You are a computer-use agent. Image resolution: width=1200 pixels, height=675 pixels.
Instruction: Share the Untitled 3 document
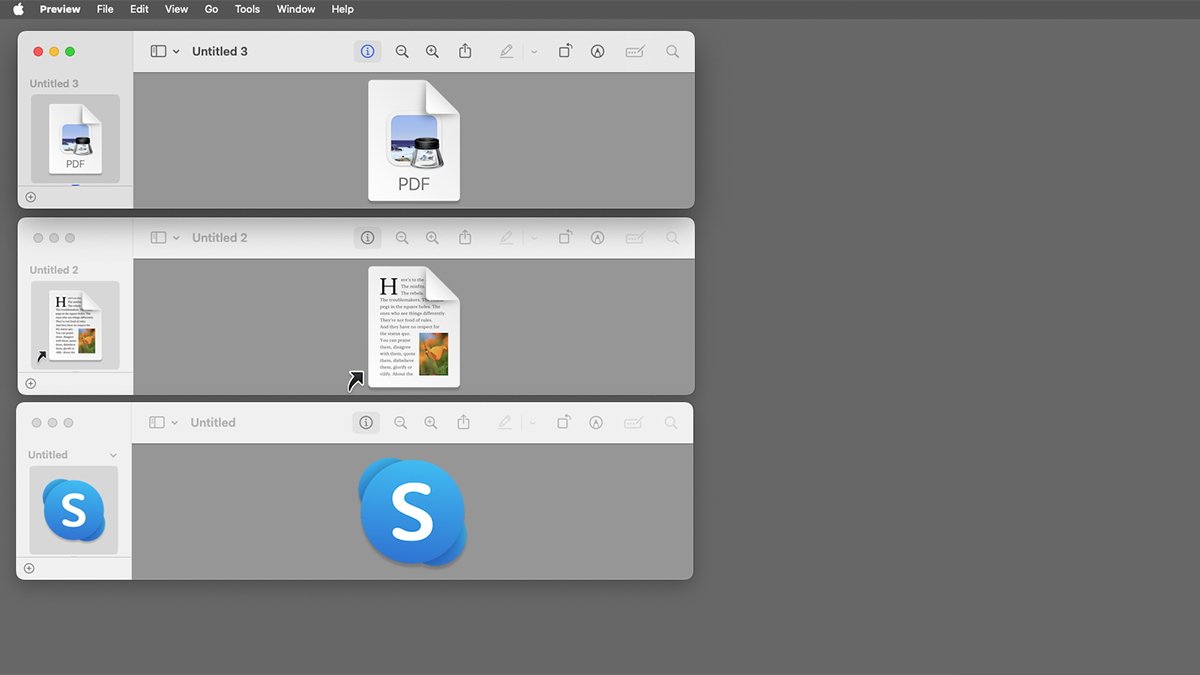(x=465, y=51)
